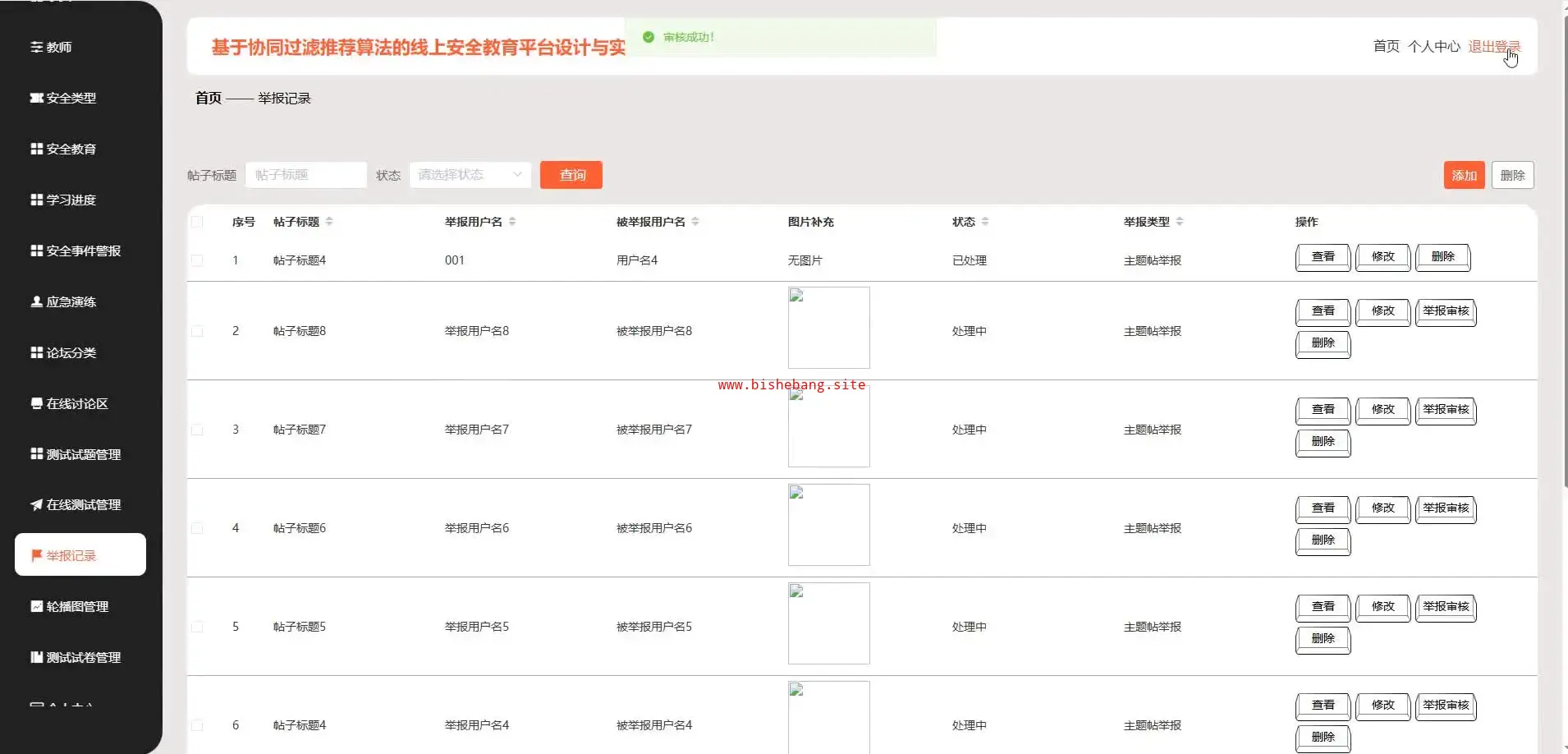
Task: Check the checkbox for row 帖子标题7
Action: (197, 430)
